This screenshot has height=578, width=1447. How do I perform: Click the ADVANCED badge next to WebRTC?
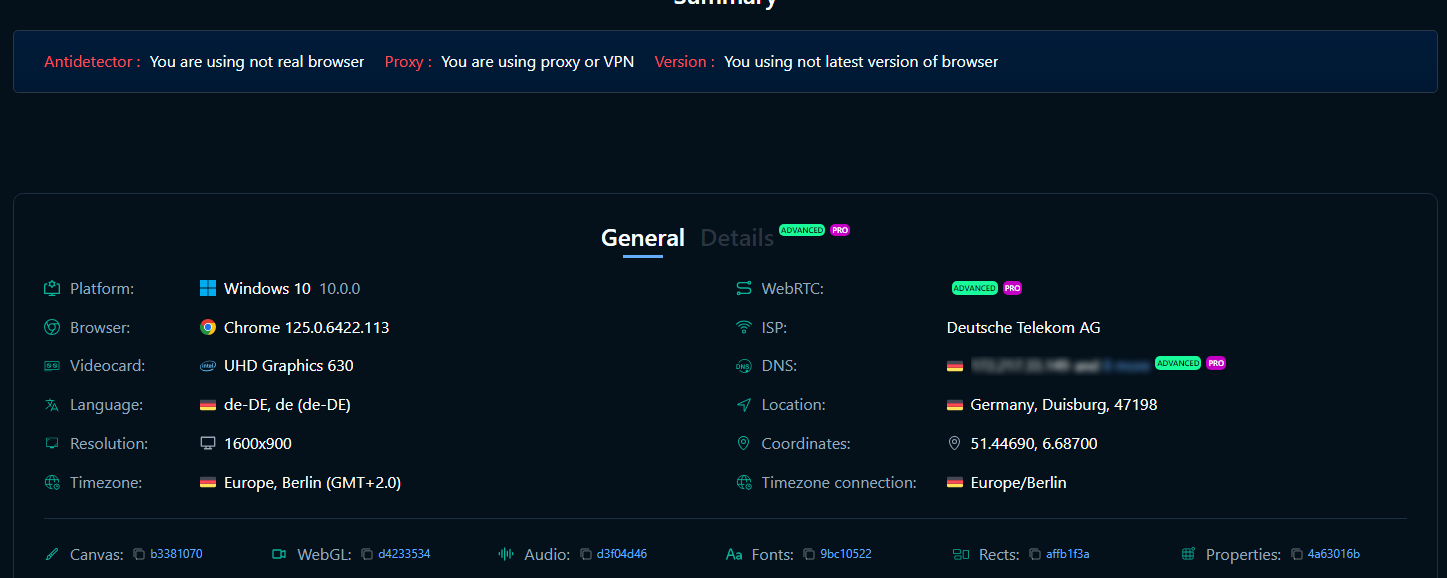click(974, 288)
